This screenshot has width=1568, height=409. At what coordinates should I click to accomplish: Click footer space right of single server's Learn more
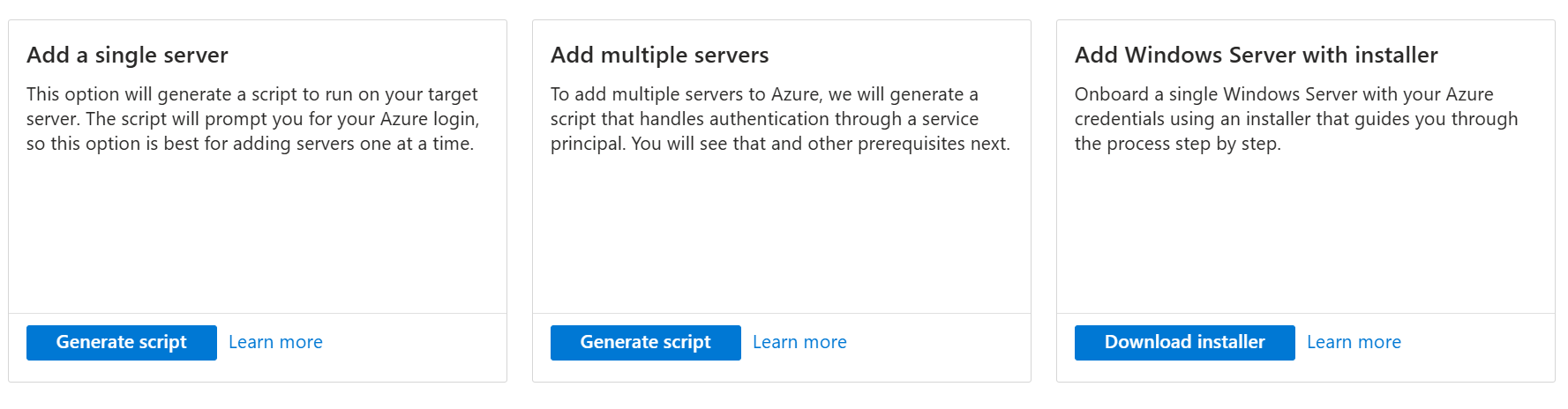click(413, 347)
